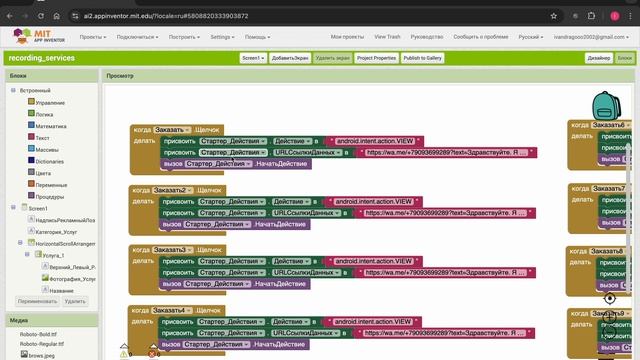Open the Dictionaries blocks drawer
The width and height of the screenshot is (640, 360).
tap(49, 162)
